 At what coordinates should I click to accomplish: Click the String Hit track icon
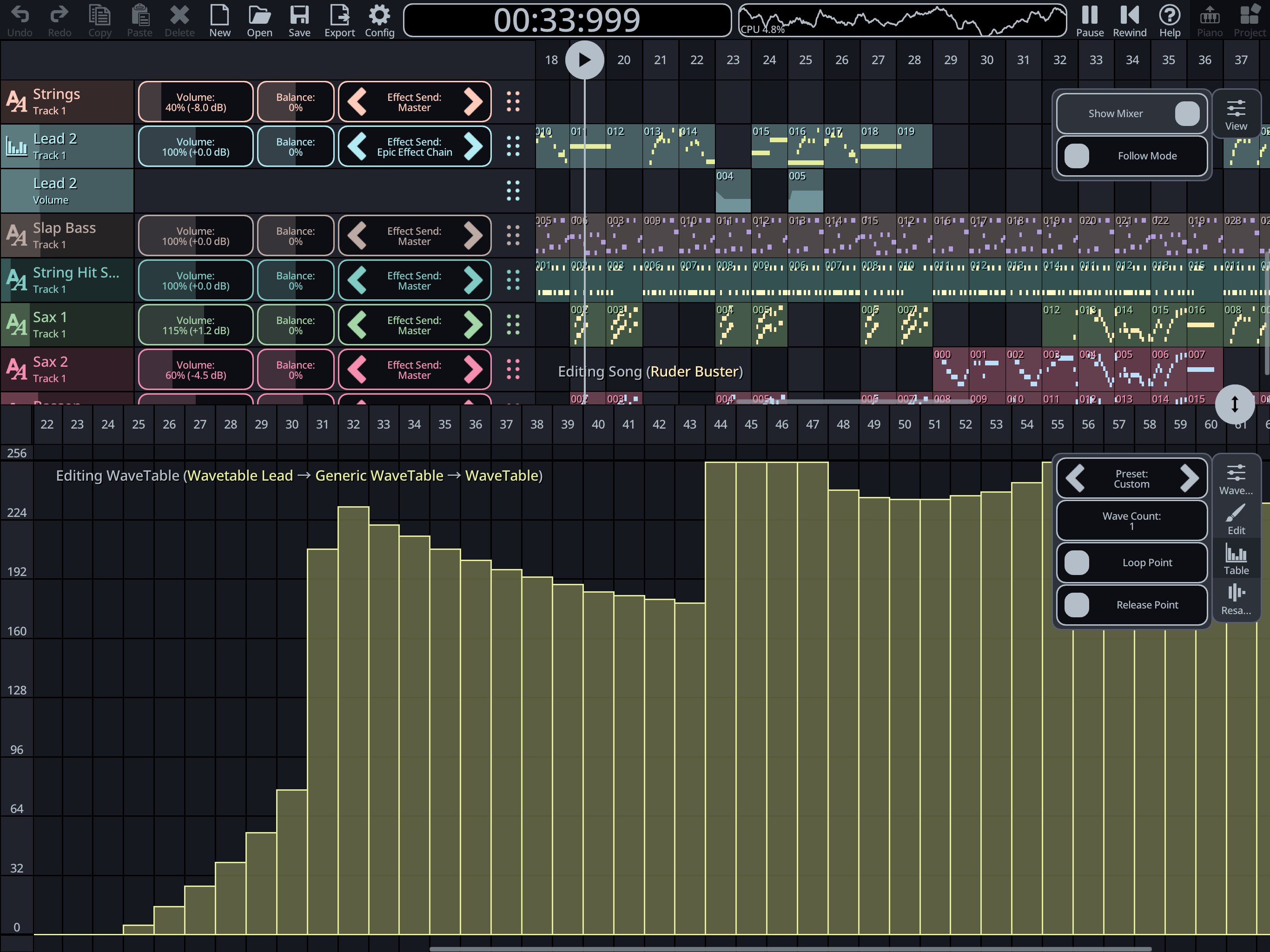click(x=16, y=280)
